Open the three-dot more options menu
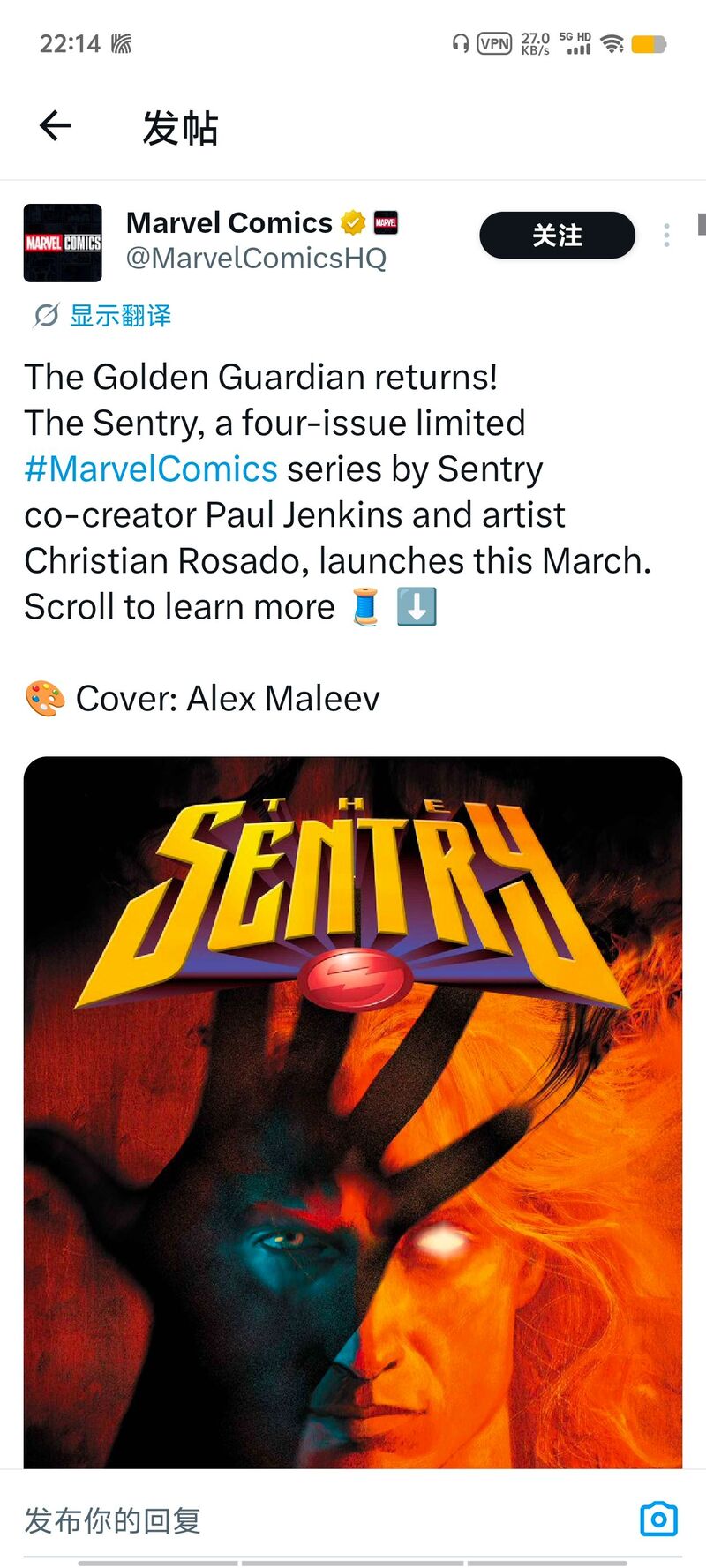The width and height of the screenshot is (706, 1568). coord(666,235)
